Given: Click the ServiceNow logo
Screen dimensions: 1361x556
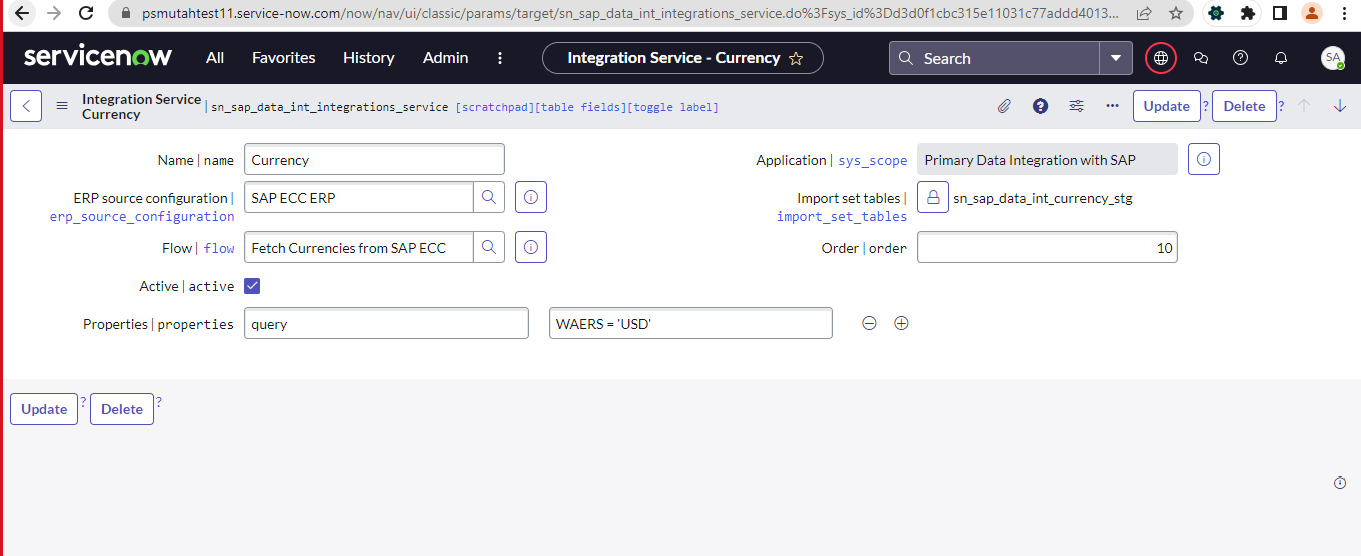Looking at the screenshot, I should coord(98,57).
